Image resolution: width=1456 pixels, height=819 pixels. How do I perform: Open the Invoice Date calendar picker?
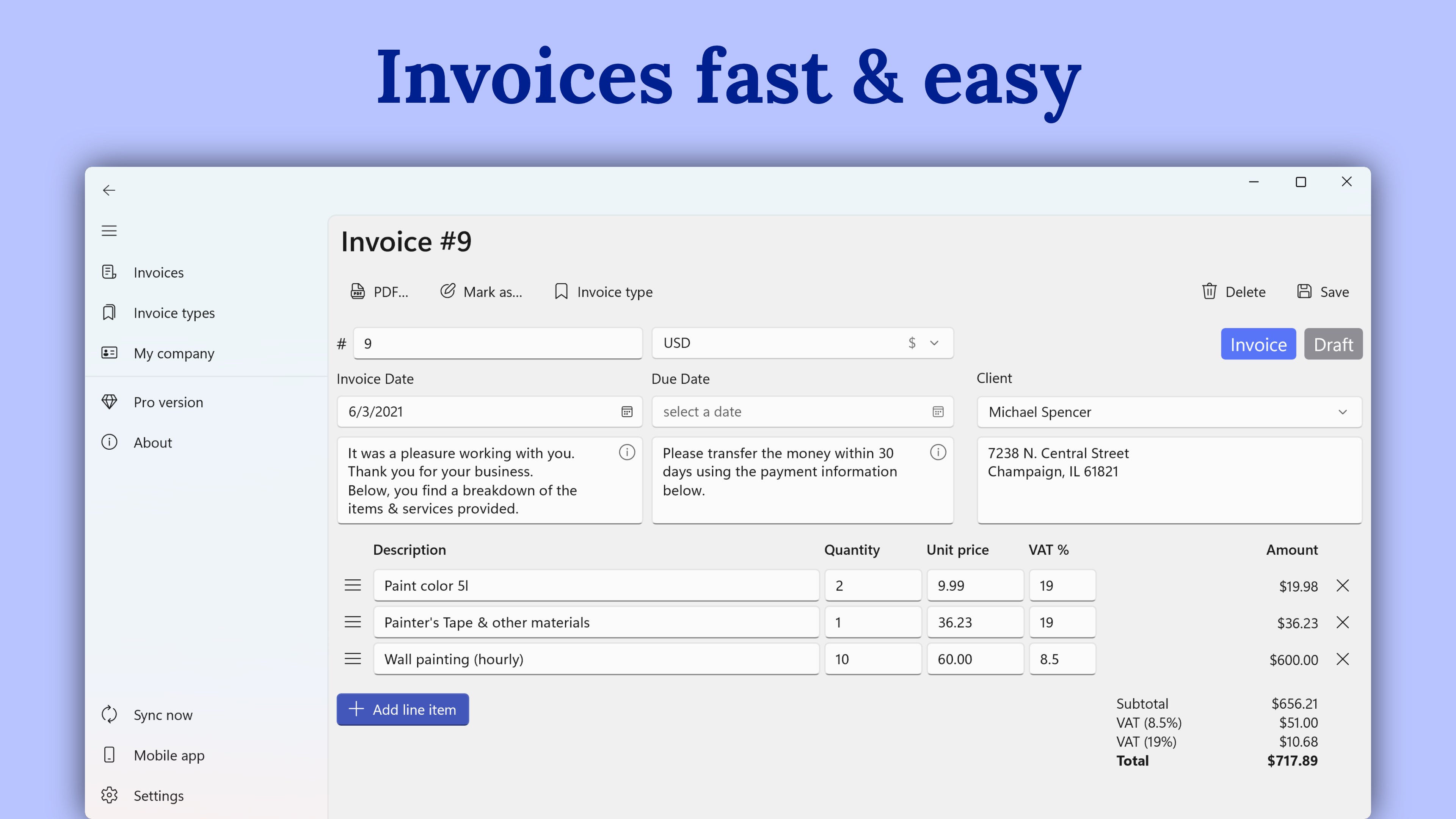pyautogui.click(x=627, y=411)
